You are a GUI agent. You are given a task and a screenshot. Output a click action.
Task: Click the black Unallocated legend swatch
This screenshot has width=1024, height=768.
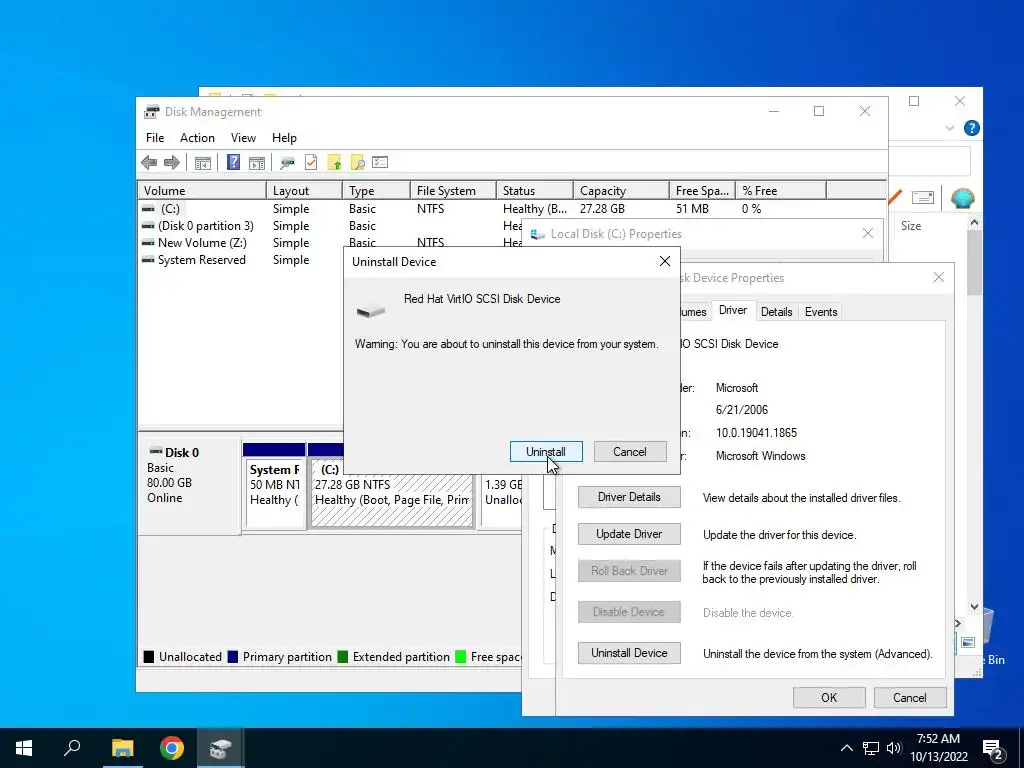(x=149, y=657)
